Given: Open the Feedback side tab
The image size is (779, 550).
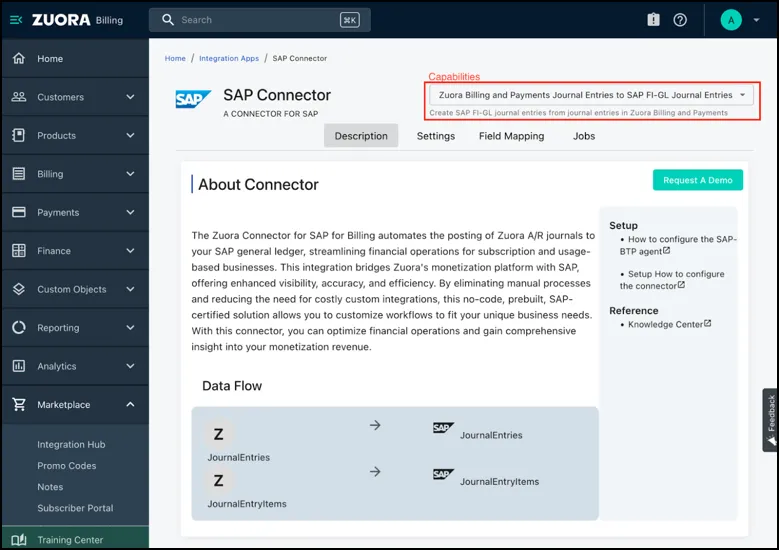Looking at the screenshot, I should tap(770, 420).
